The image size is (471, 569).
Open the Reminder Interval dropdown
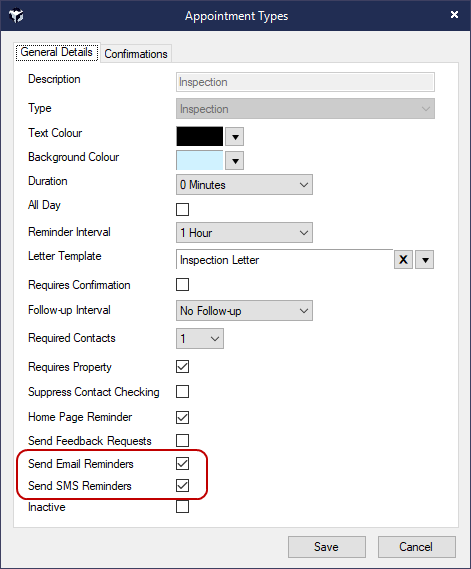(244, 233)
